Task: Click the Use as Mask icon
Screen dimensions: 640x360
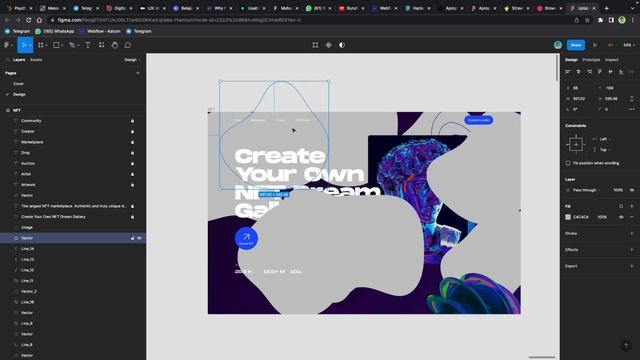Action: click(x=342, y=45)
